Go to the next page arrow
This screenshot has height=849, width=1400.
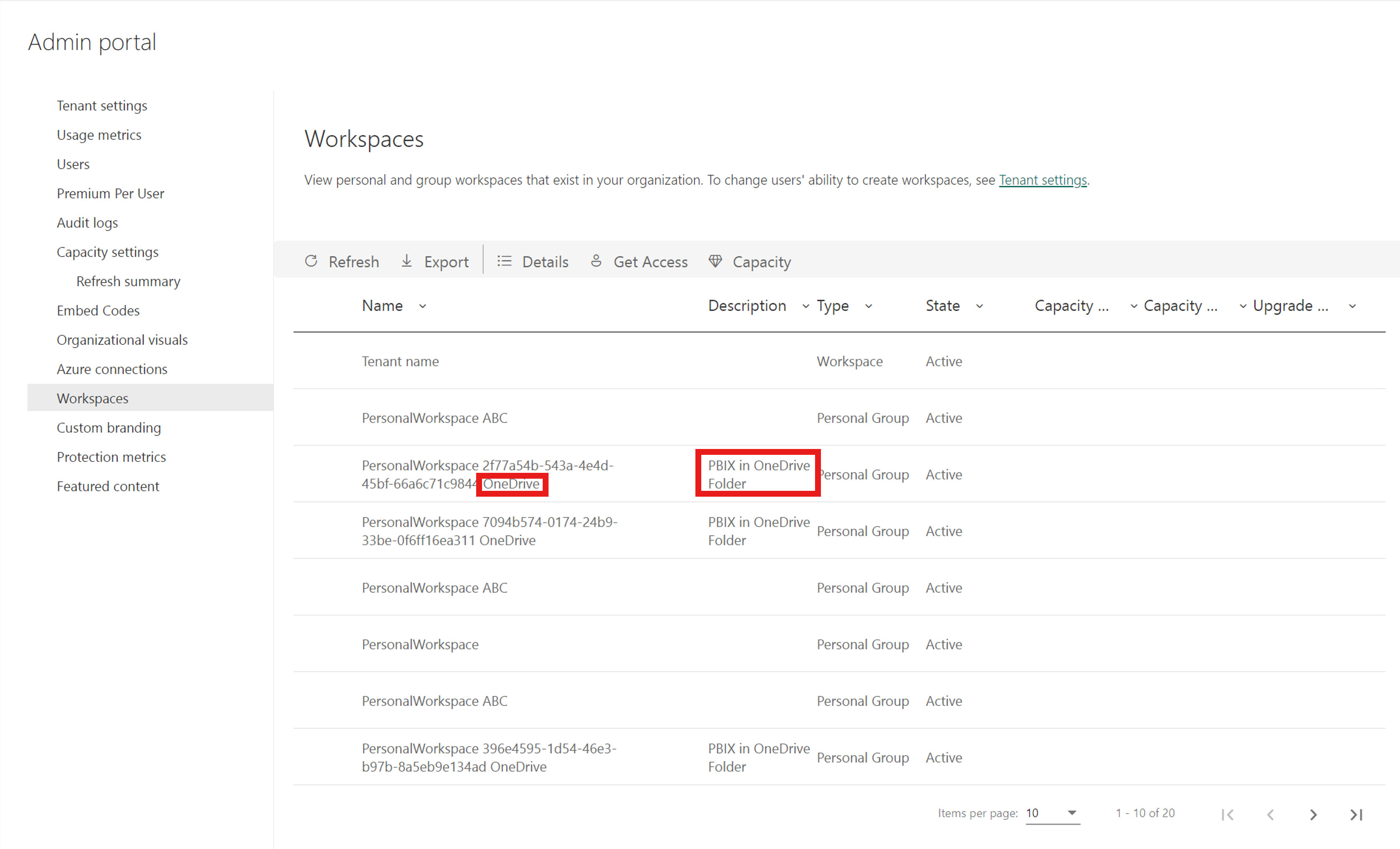(1313, 814)
